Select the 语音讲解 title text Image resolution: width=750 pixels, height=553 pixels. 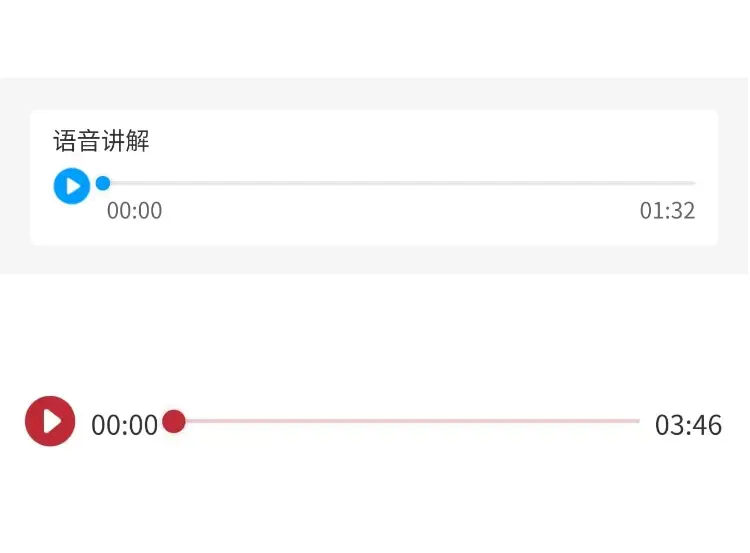(101, 141)
